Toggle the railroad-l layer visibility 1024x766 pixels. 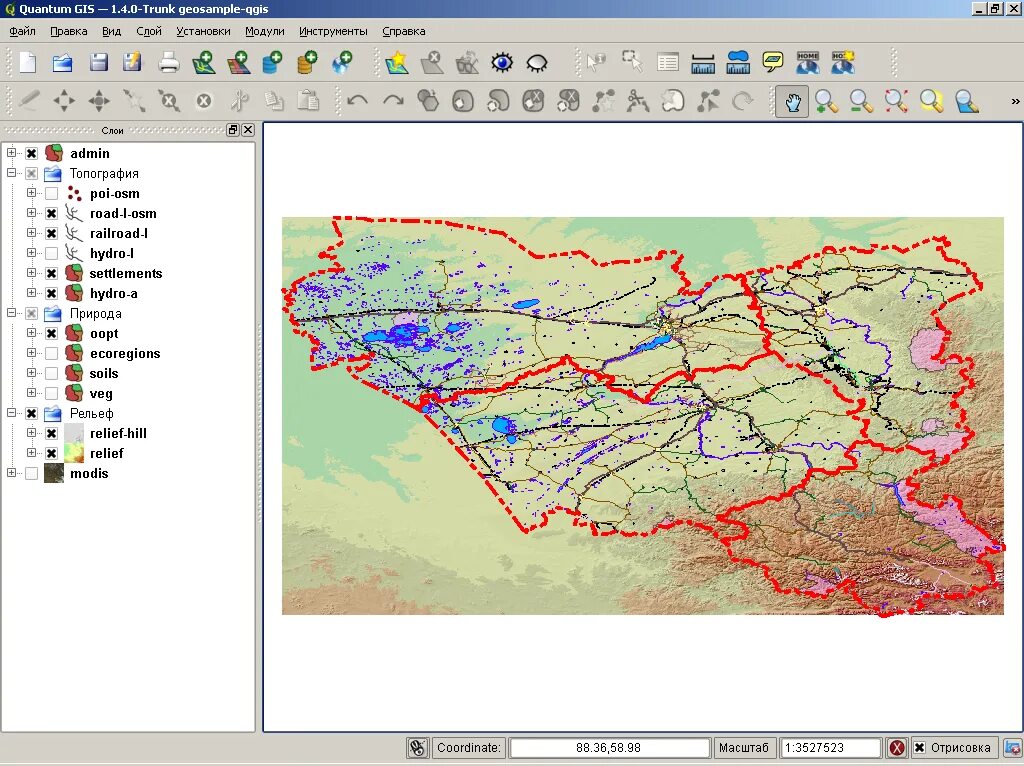(52, 233)
